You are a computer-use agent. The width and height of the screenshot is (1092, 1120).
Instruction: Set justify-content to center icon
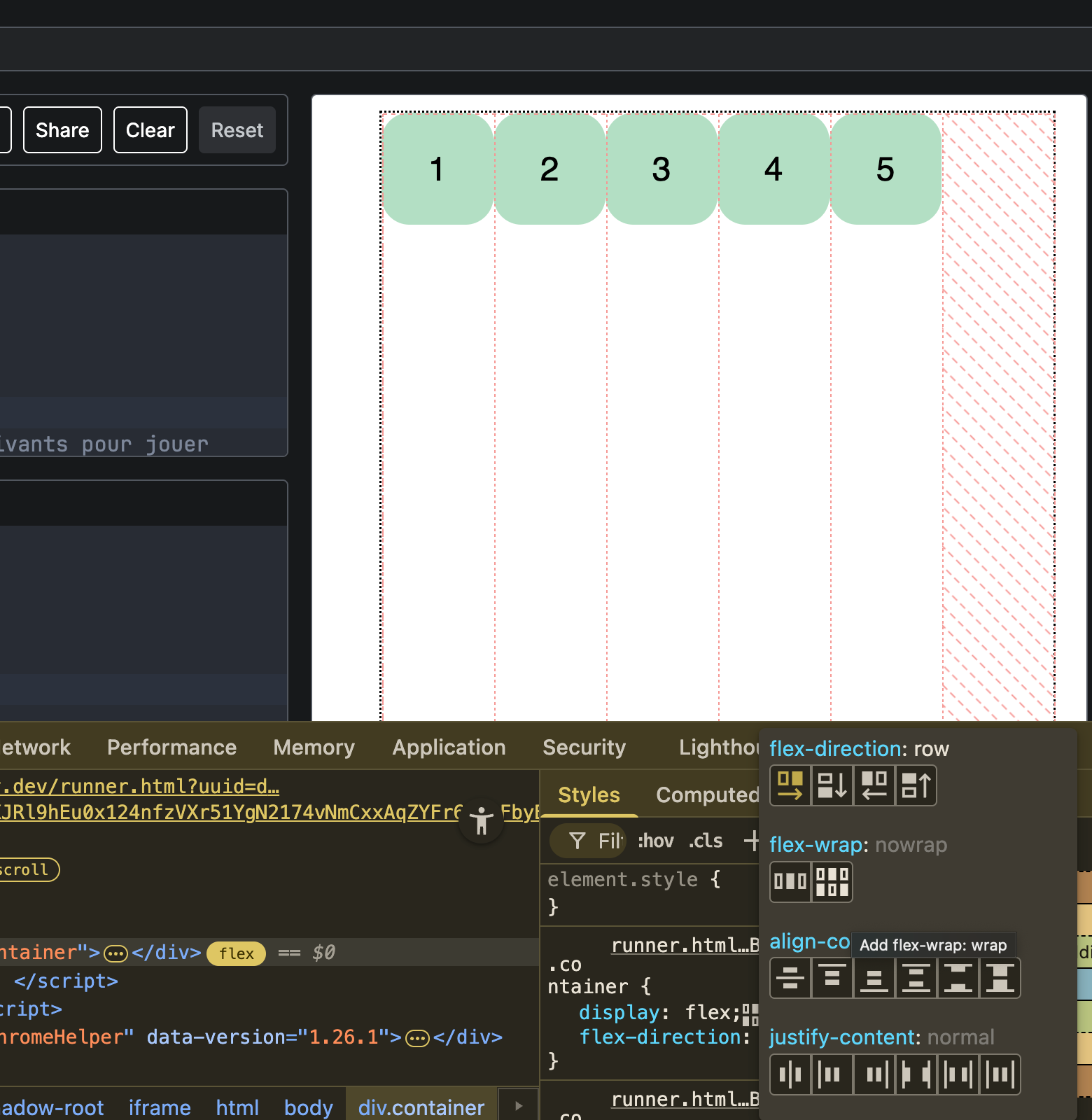[x=790, y=1074]
